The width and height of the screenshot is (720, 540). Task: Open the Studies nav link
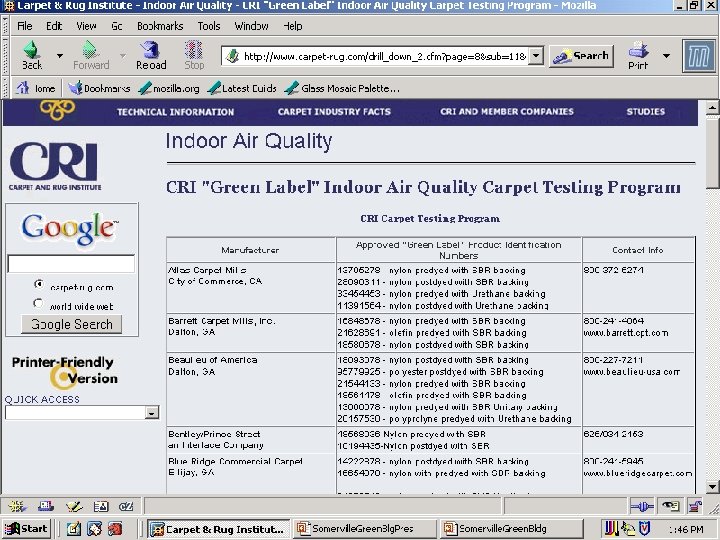click(646, 112)
